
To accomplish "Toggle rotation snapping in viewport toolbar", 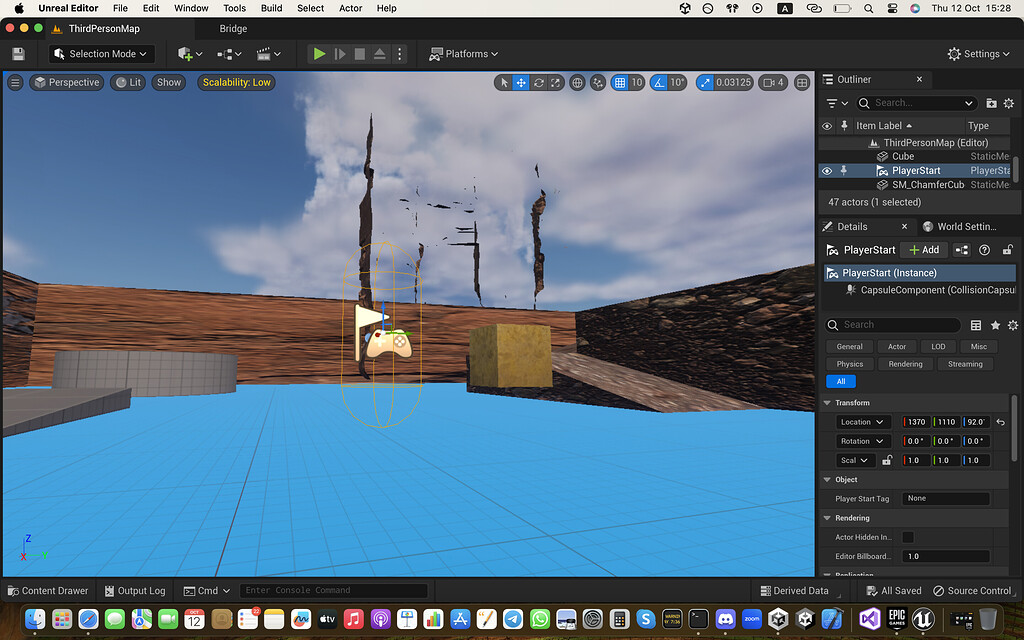I will tap(657, 83).
